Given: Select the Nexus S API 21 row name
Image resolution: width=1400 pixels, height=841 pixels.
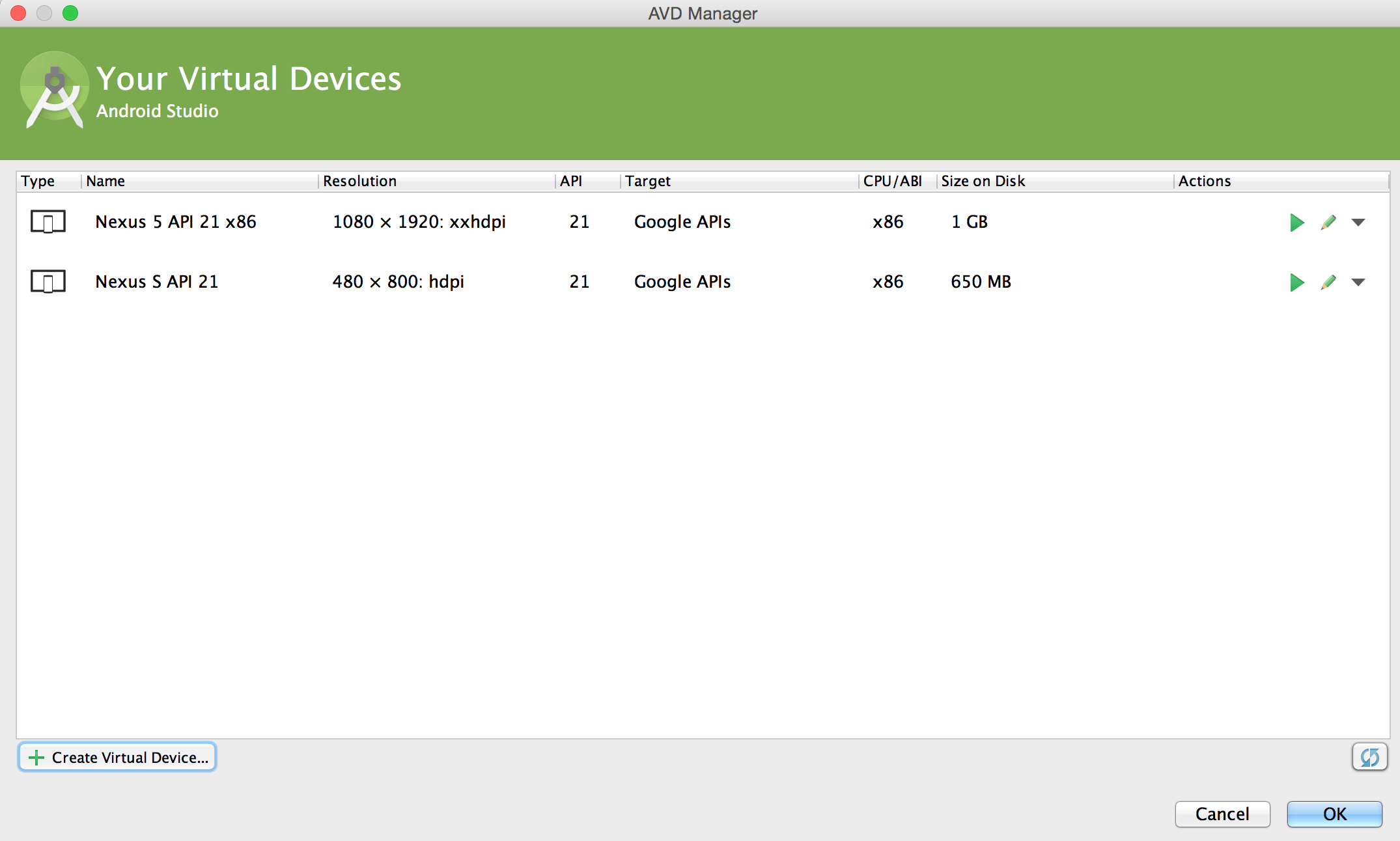Looking at the screenshot, I should 157,282.
